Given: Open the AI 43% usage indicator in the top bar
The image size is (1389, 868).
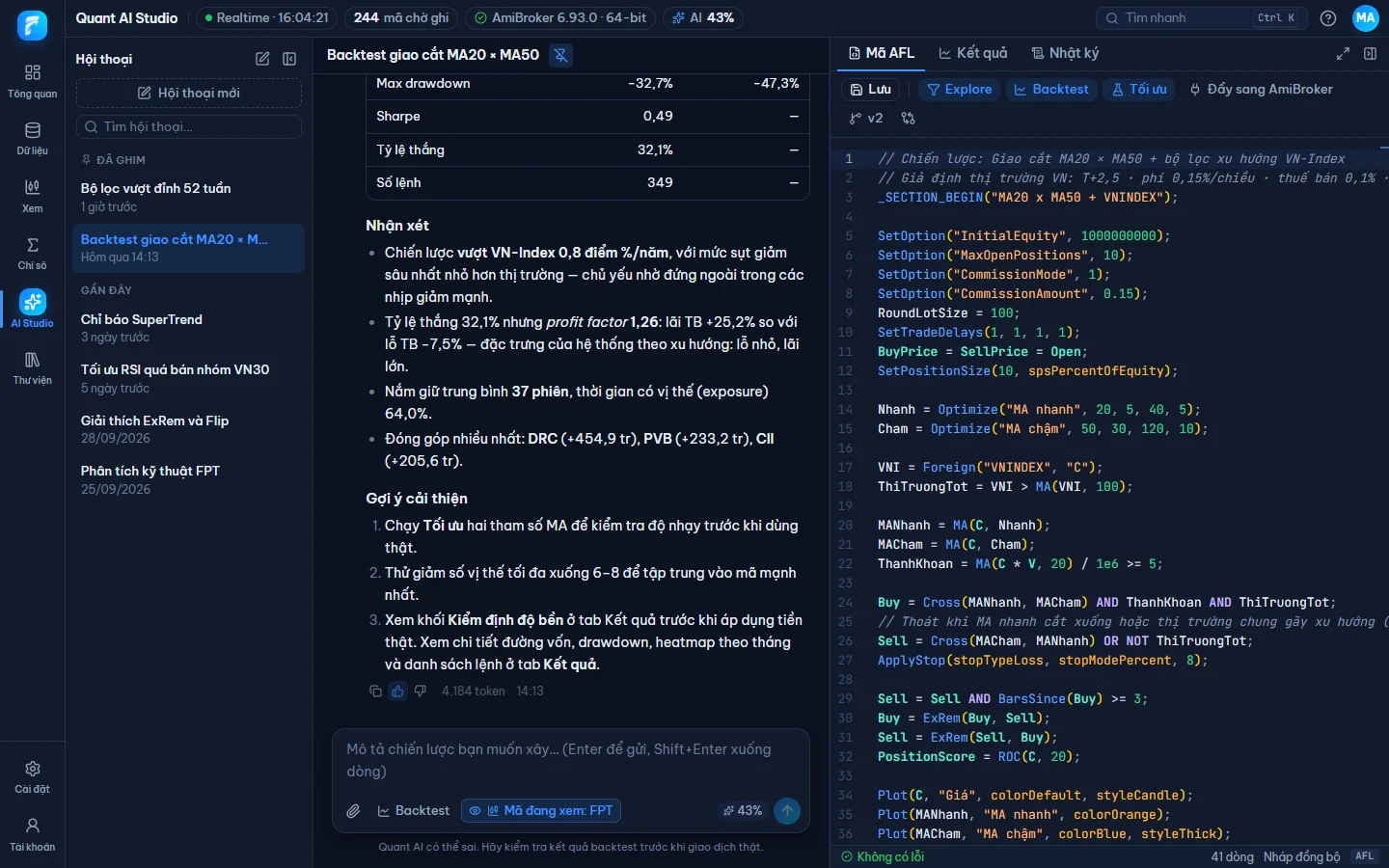Looking at the screenshot, I should click(703, 18).
